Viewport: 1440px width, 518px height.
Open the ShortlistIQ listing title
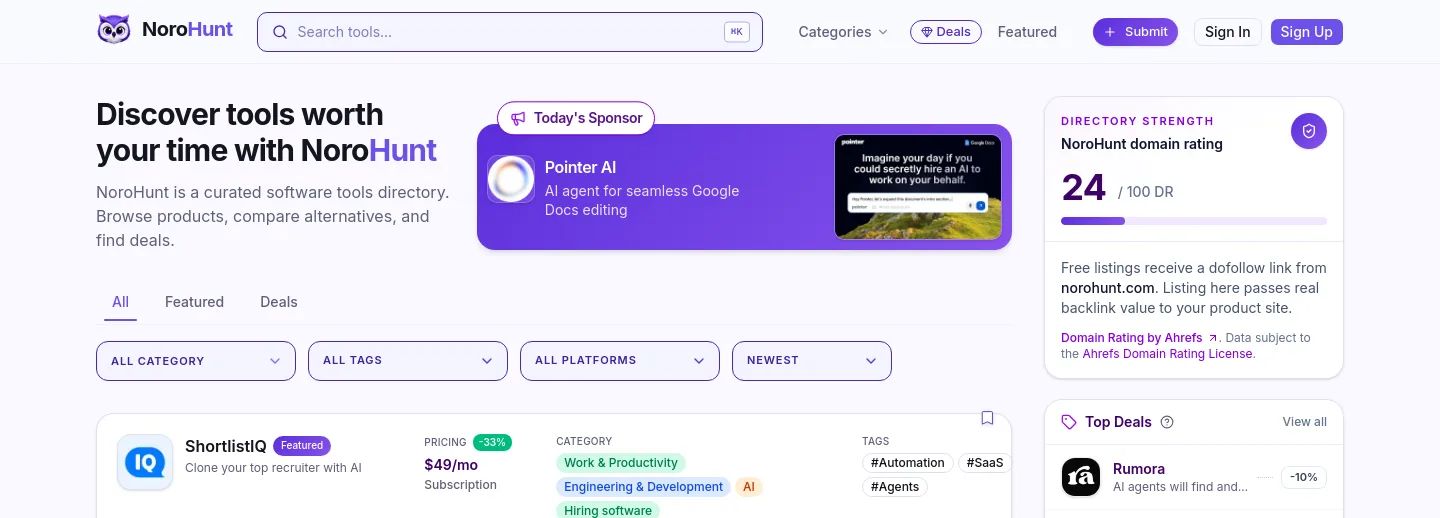(x=225, y=446)
